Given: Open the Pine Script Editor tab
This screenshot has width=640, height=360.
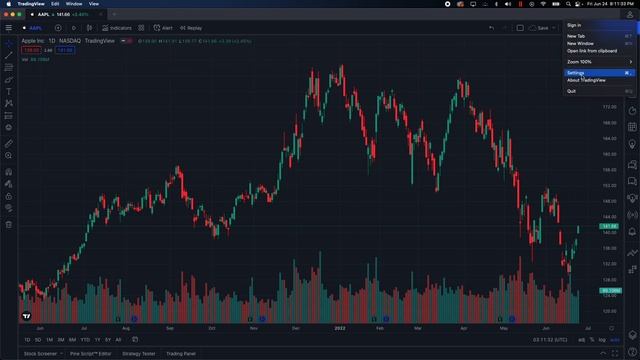Looking at the screenshot, I should 90,353.
